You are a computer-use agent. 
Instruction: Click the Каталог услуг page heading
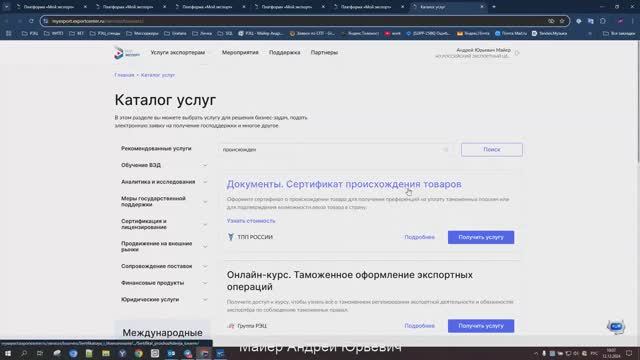pyautogui.click(x=165, y=100)
